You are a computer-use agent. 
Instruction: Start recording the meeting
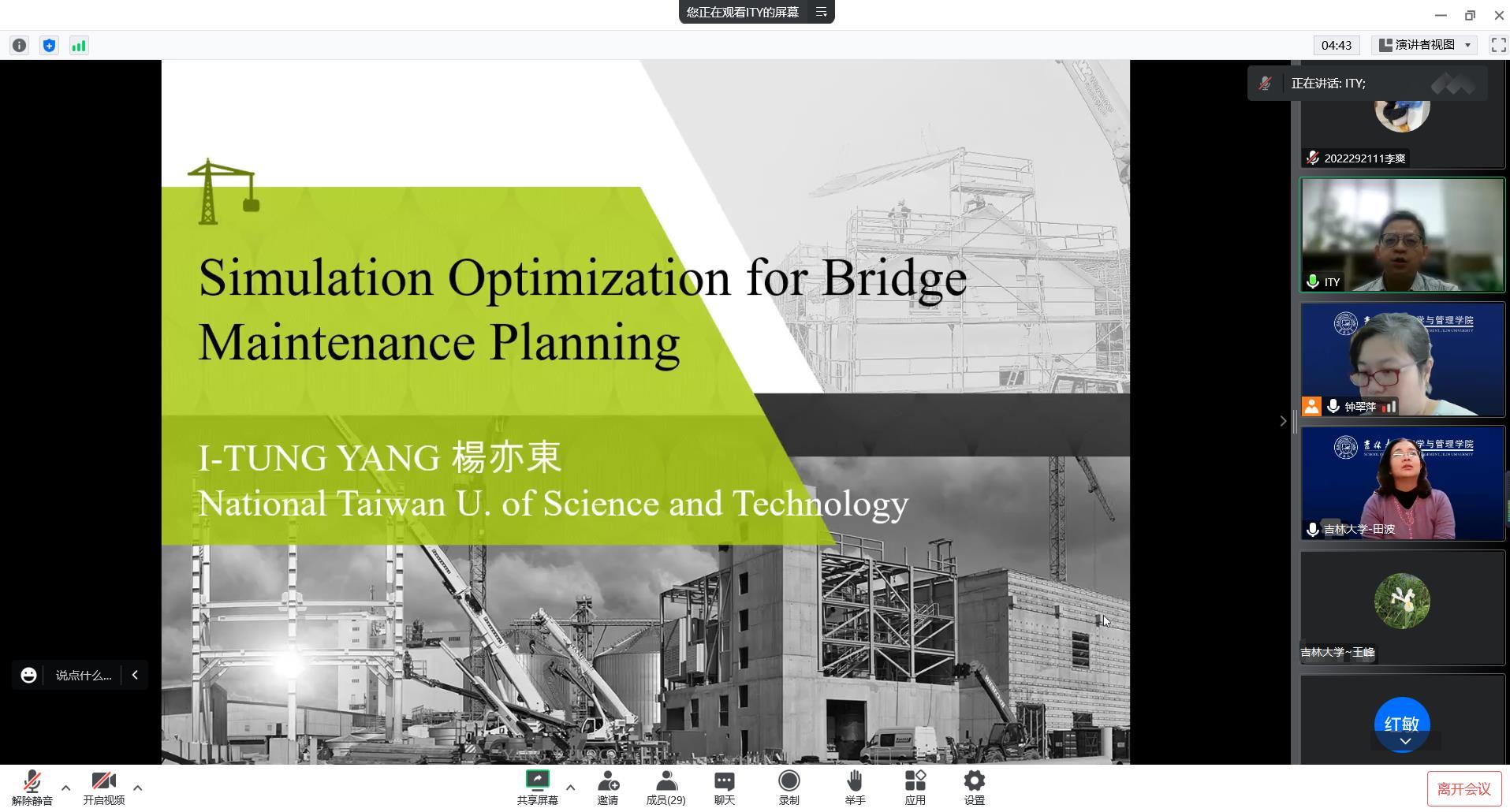789,788
